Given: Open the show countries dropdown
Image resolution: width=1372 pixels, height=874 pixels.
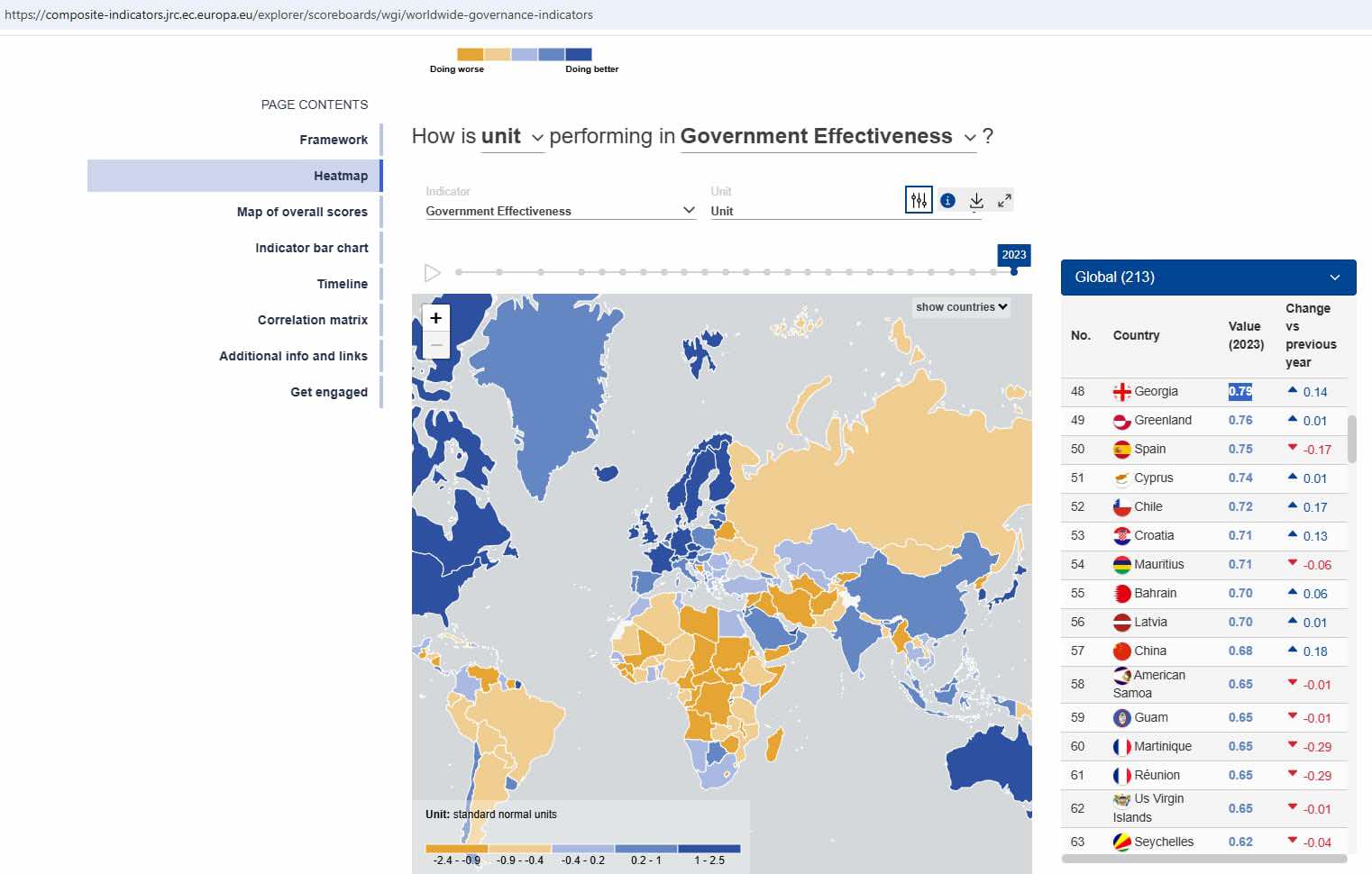Looking at the screenshot, I should point(961,307).
